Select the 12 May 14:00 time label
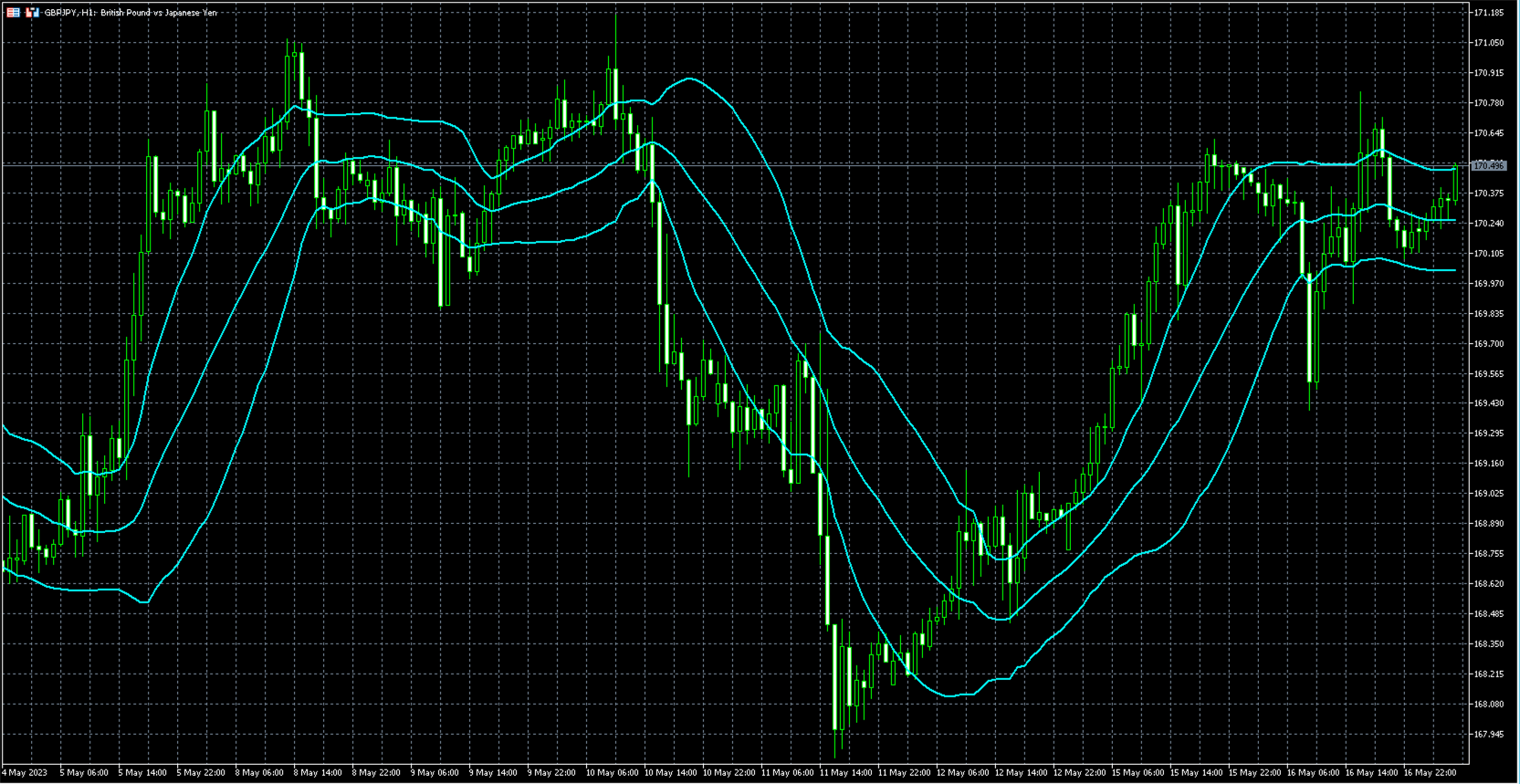The height and width of the screenshot is (784, 1520). (1022, 773)
